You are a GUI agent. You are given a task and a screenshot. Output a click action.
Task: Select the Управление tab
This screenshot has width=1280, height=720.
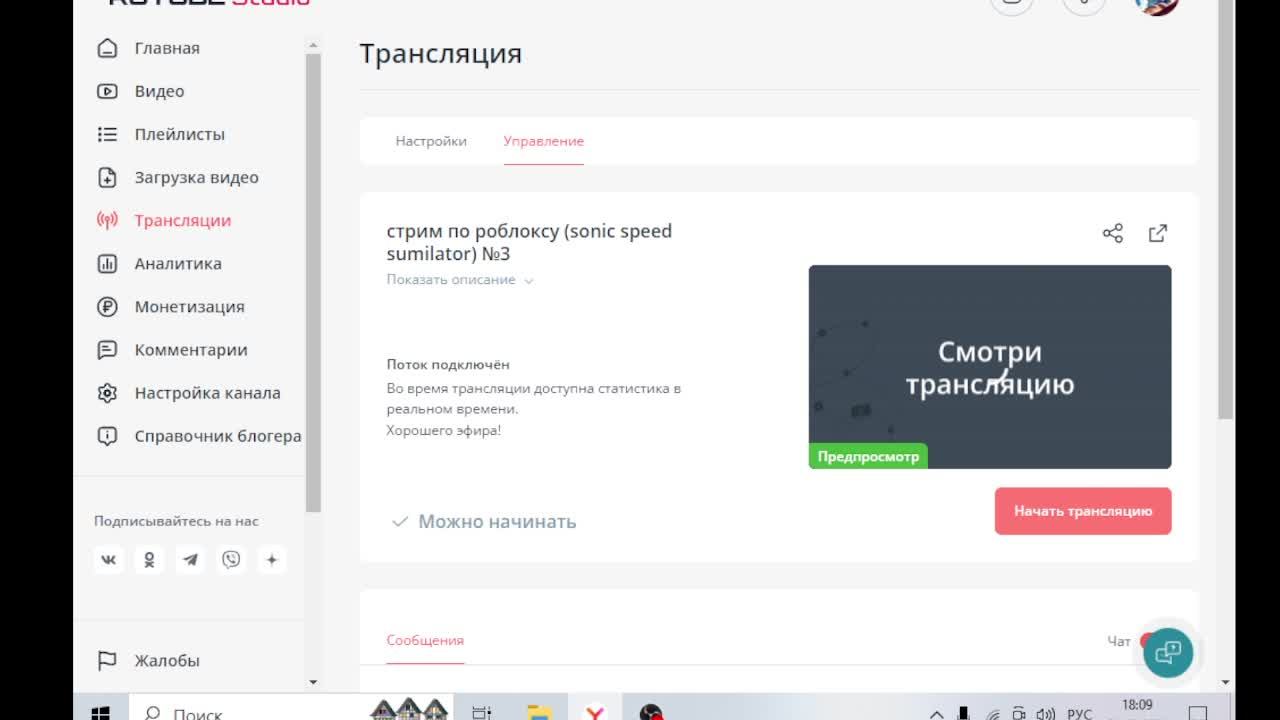(544, 141)
